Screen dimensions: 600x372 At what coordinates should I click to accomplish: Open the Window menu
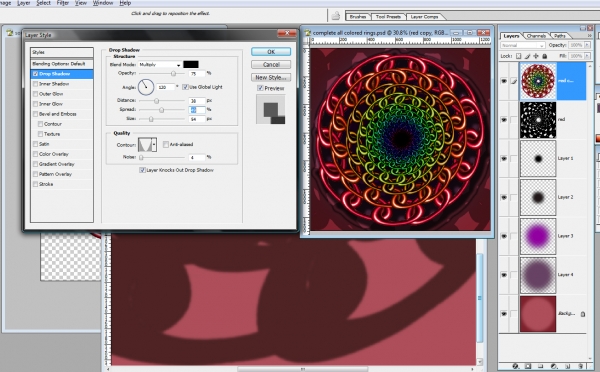pyautogui.click(x=103, y=3)
